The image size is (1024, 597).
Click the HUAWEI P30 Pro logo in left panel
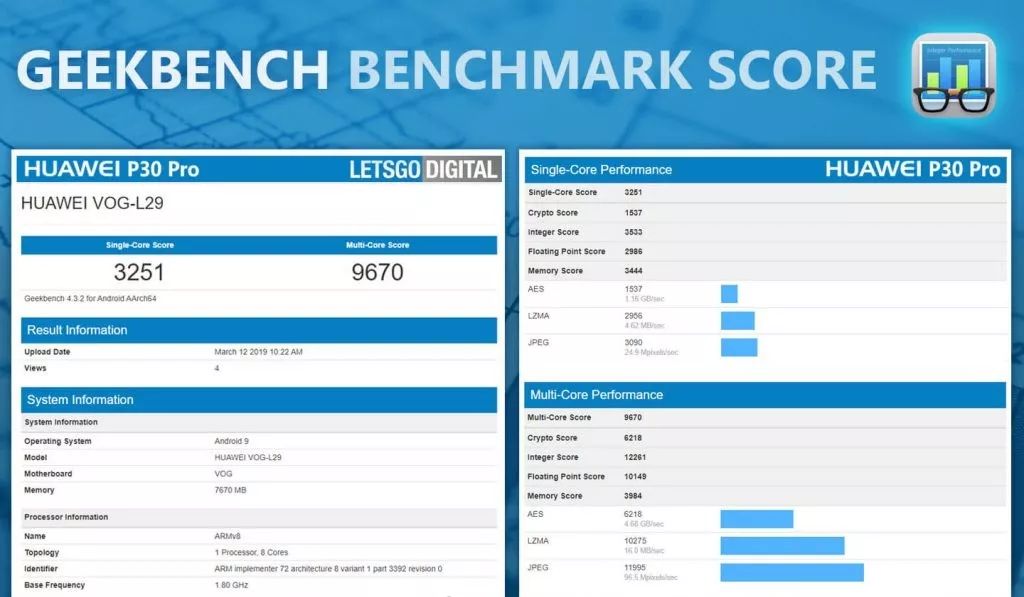pos(111,169)
